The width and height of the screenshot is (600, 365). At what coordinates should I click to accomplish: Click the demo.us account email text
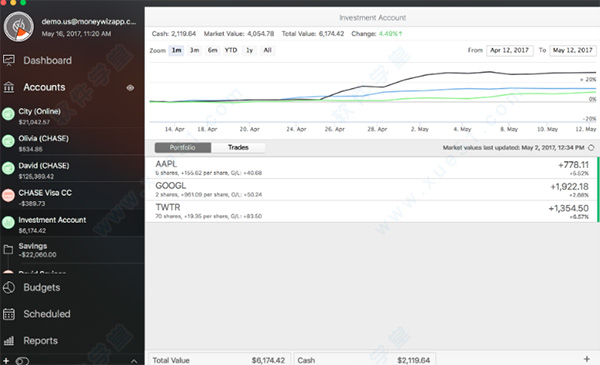click(88, 22)
